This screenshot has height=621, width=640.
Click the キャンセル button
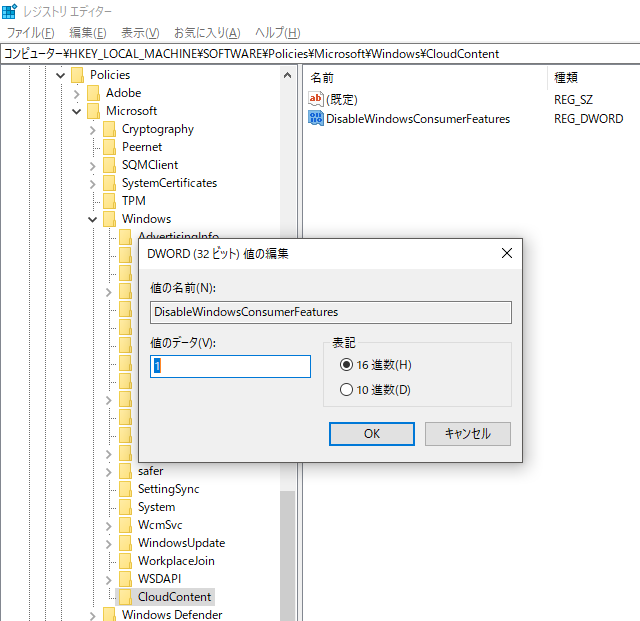[468, 434]
